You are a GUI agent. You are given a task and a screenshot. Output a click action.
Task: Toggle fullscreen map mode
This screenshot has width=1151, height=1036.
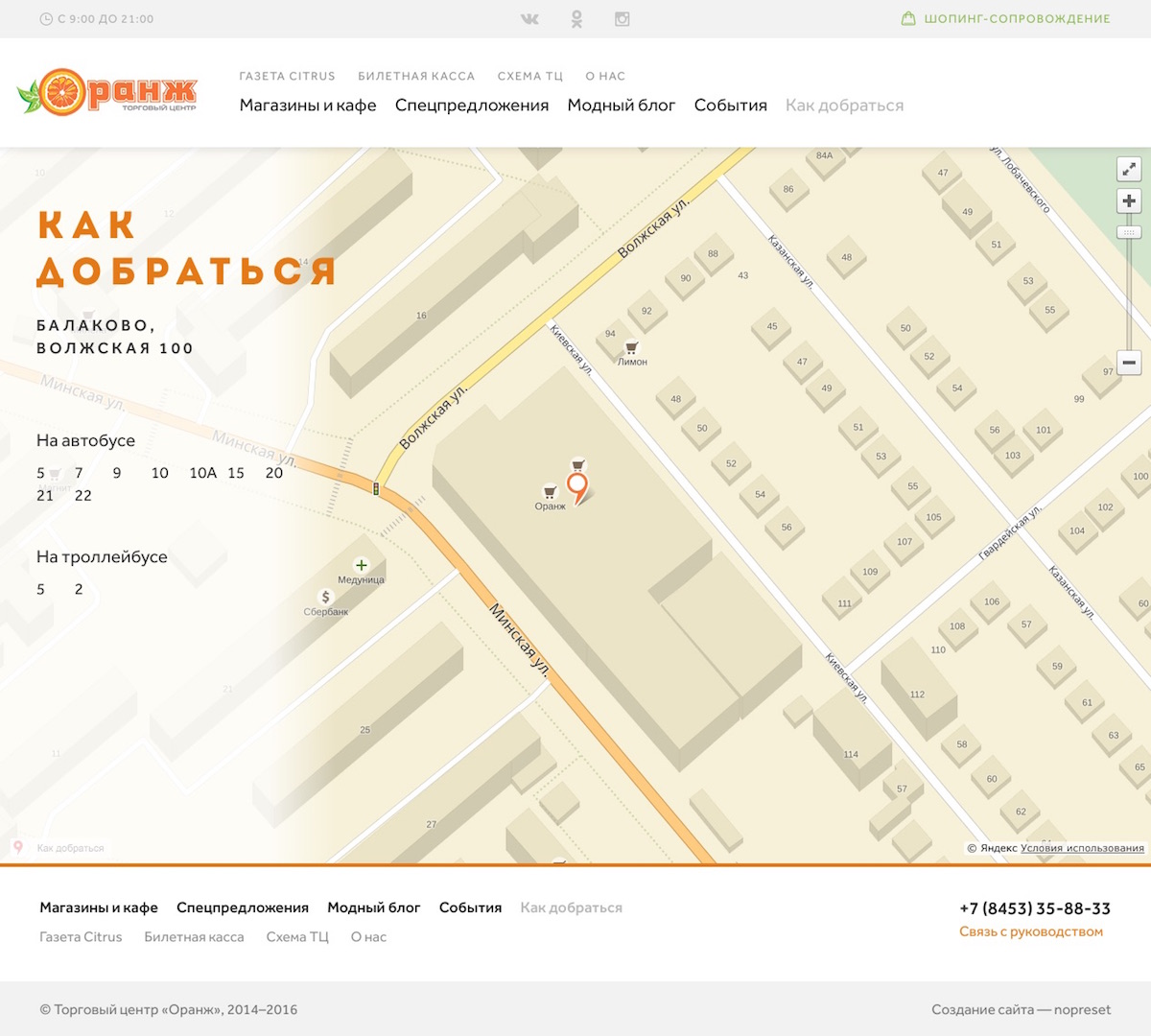point(1129,169)
